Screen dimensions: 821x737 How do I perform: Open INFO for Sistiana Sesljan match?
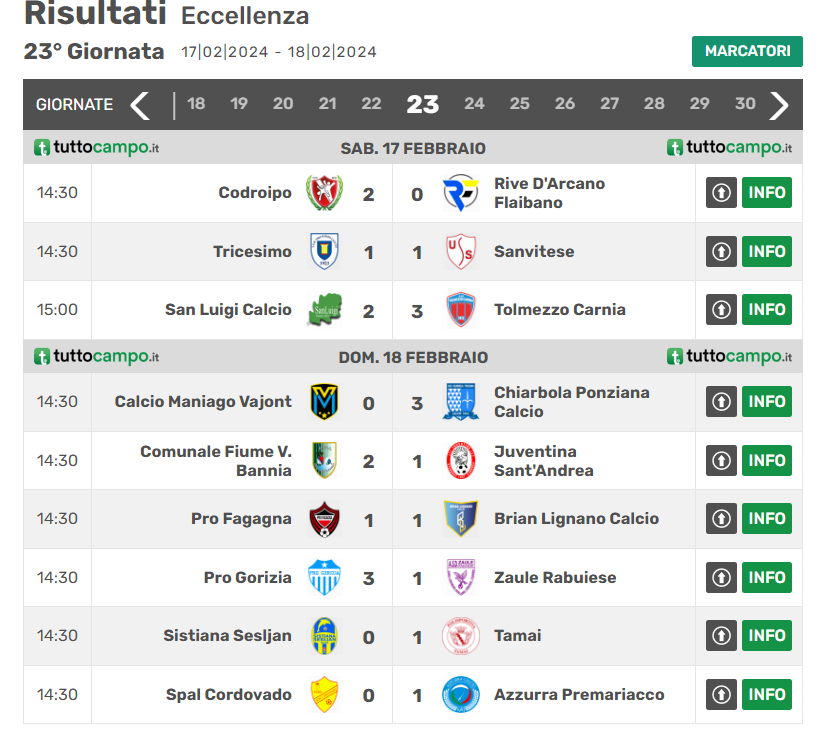[767, 635]
